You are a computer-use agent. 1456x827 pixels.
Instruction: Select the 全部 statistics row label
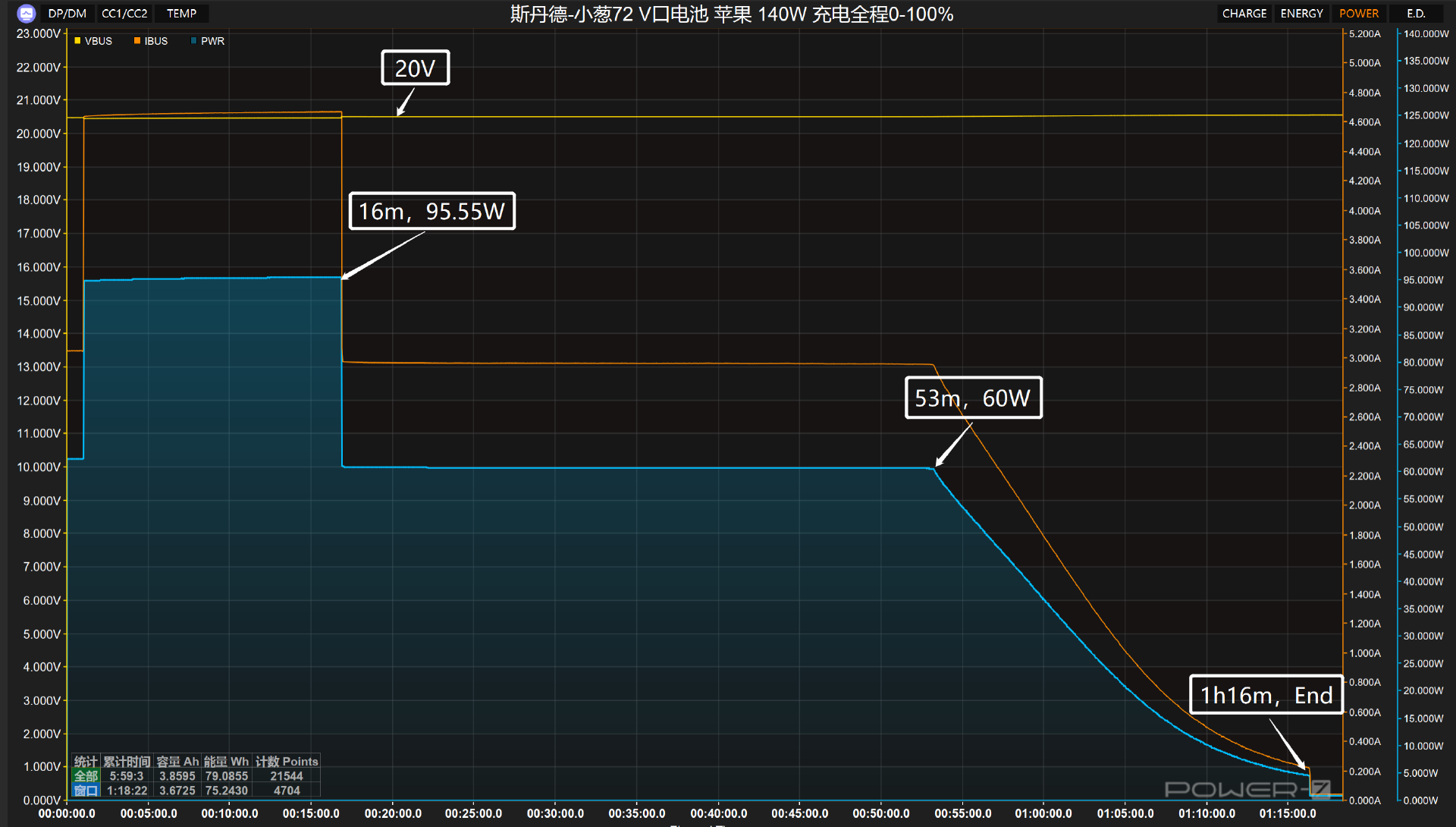tap(86, 776)
